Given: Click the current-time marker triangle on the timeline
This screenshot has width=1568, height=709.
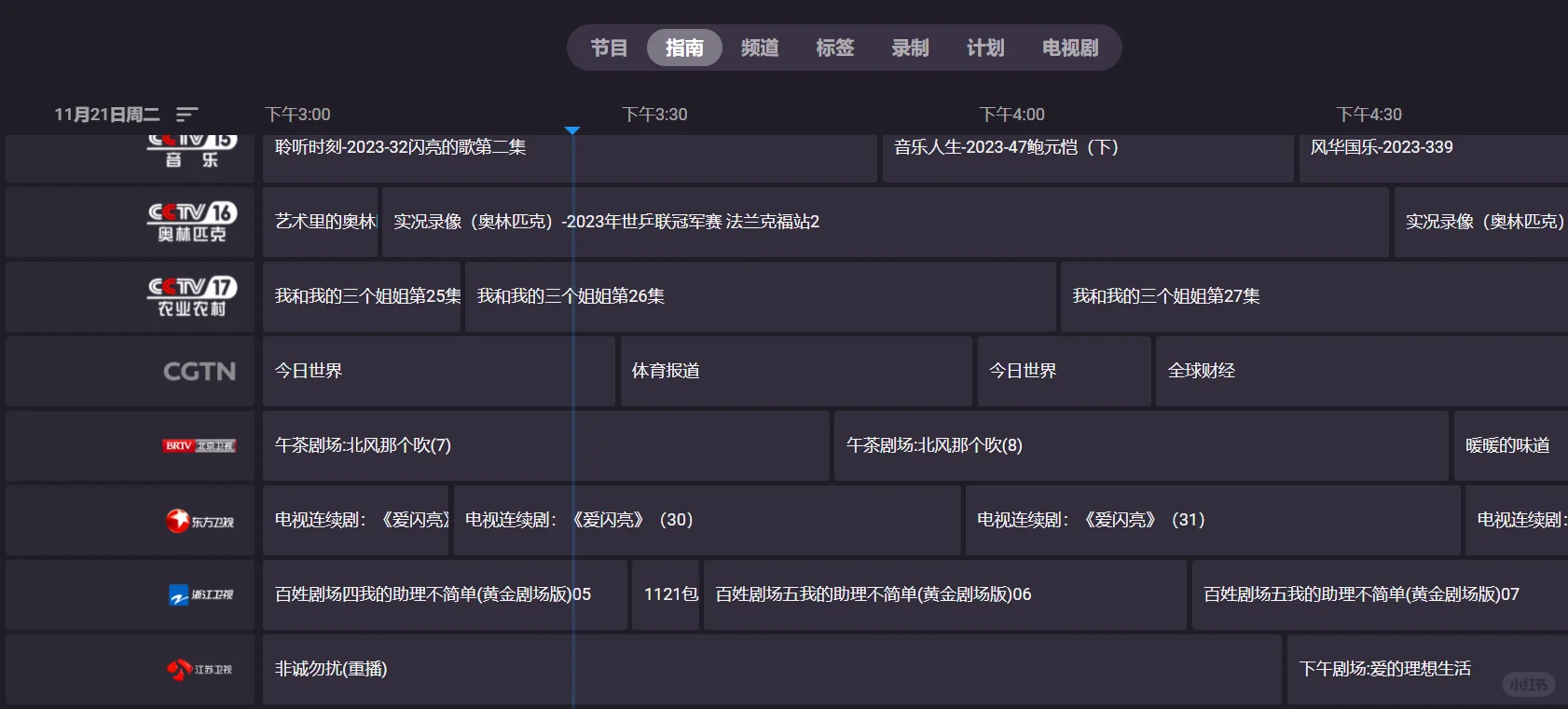Looking at the screenshot, I should (x=572, y=130).
